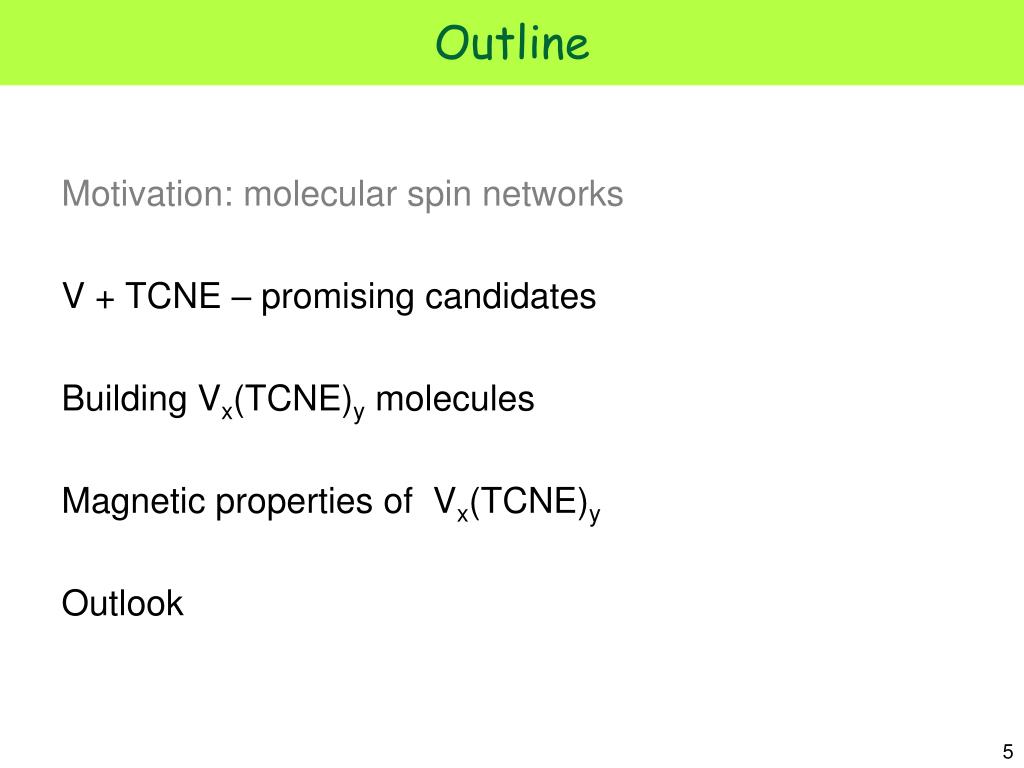Screen dimensions: 1024x768
Task: Click subscript x in the Building line
Action: [x=227, y=412]
